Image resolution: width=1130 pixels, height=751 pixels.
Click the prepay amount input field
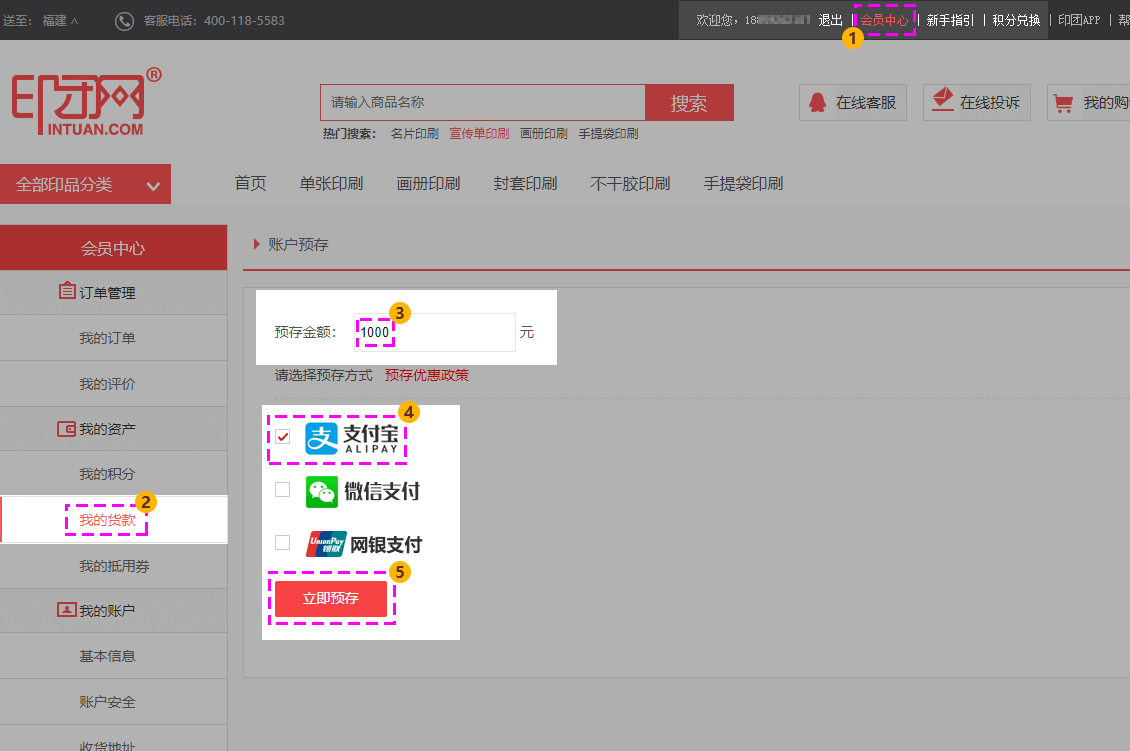pos(435,332)
